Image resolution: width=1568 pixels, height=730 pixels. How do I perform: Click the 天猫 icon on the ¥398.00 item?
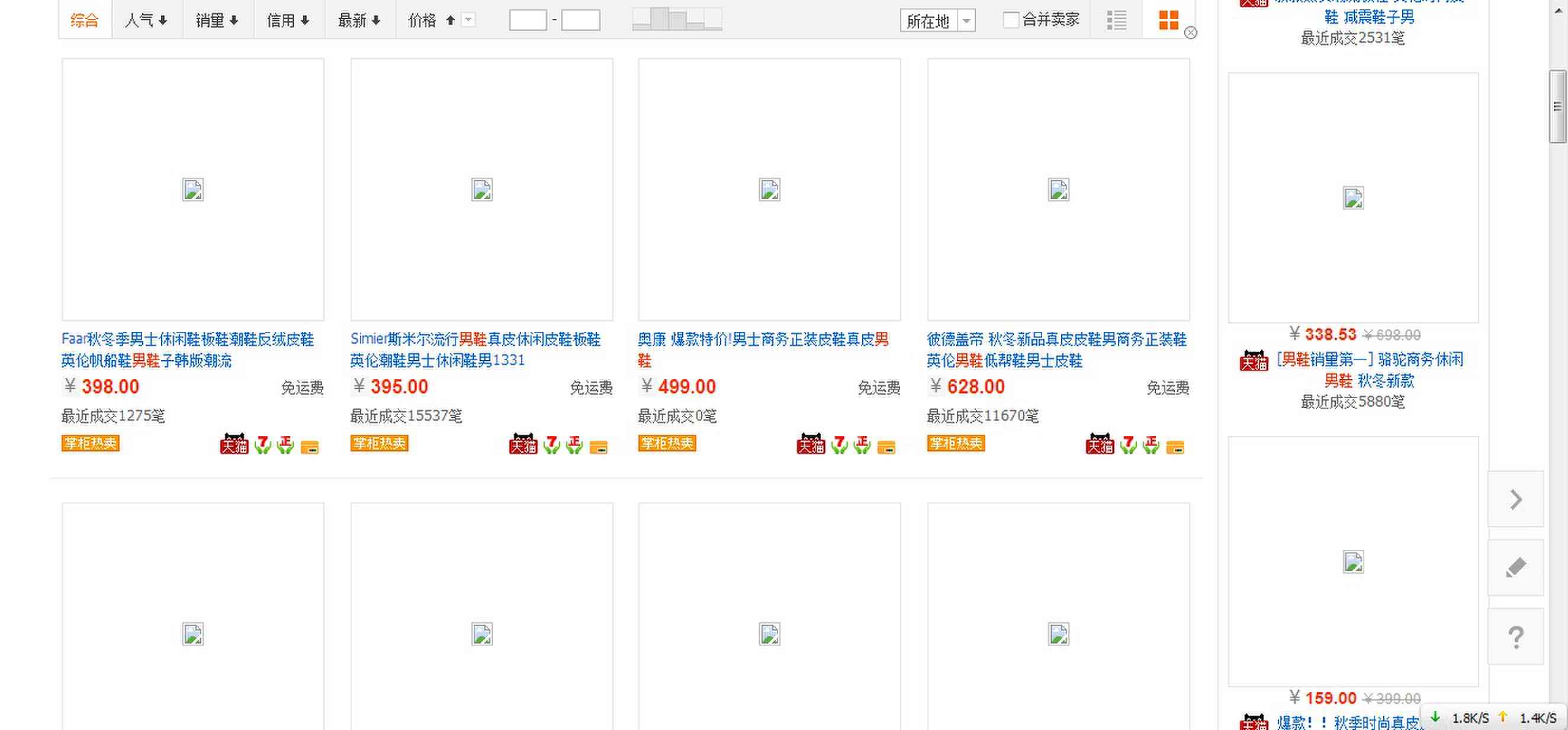click(234, 444)
